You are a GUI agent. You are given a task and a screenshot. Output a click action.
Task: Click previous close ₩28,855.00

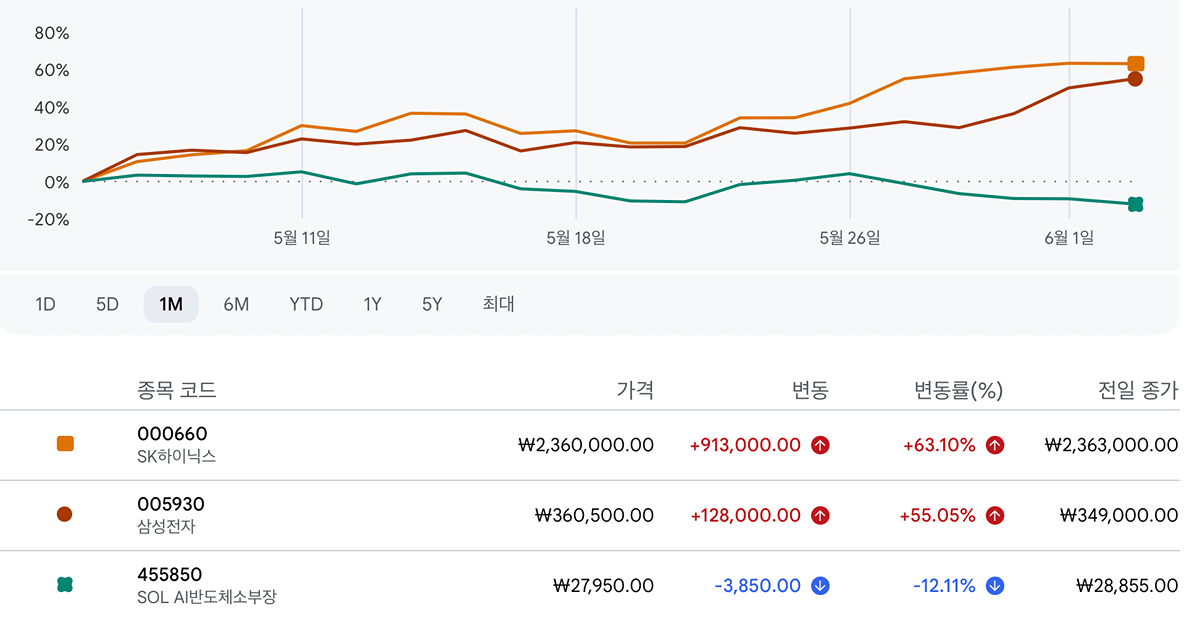[1127, 586]
